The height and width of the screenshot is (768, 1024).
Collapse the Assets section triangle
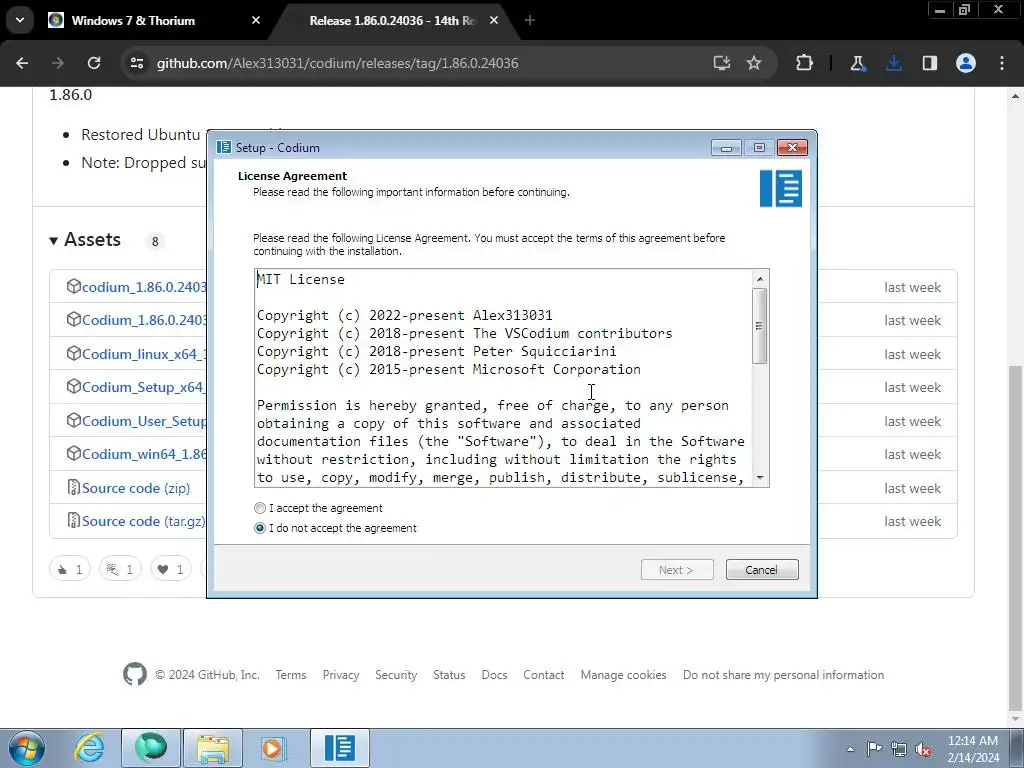click(54, 241)
